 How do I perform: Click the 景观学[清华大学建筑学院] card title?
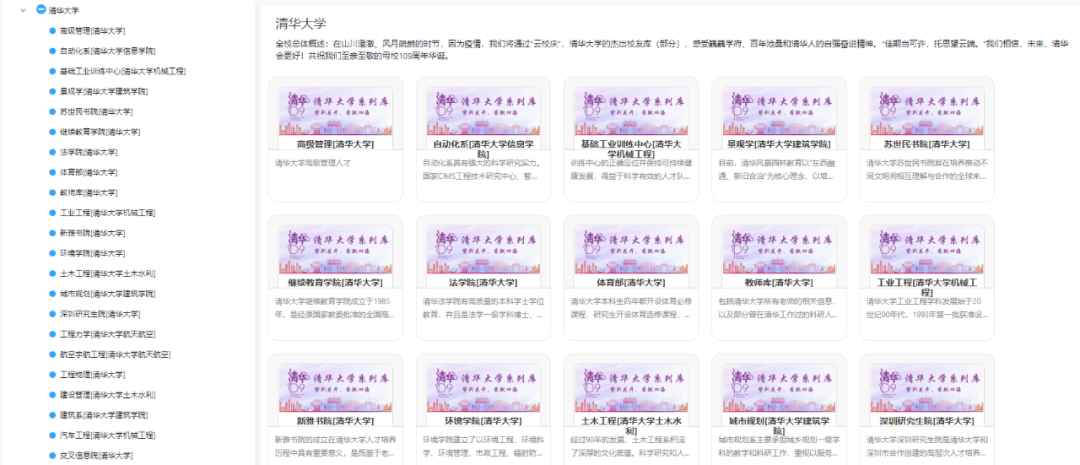coord(779,145)
